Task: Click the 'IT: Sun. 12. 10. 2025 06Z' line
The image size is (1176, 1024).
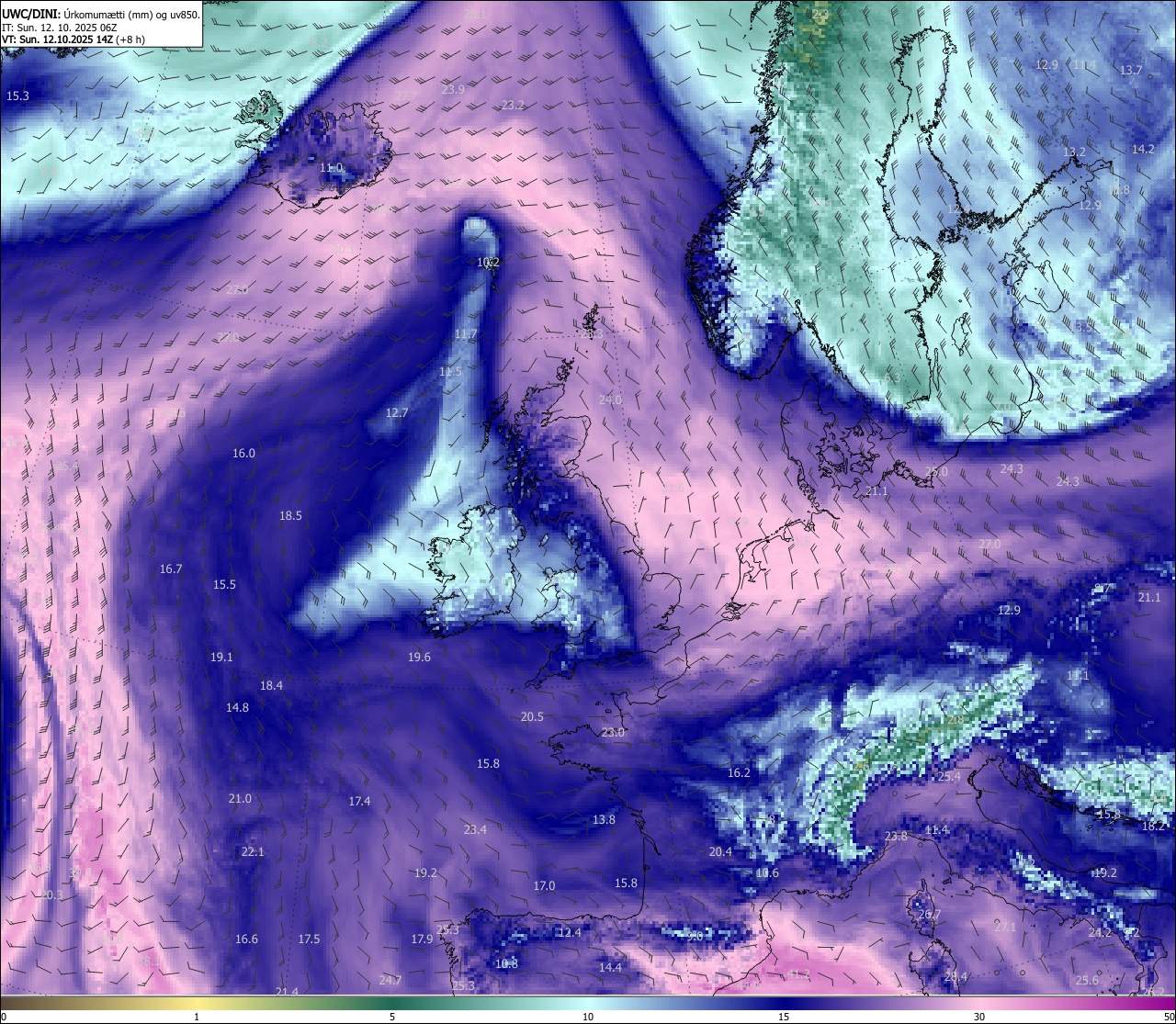Action: point(59,27)
